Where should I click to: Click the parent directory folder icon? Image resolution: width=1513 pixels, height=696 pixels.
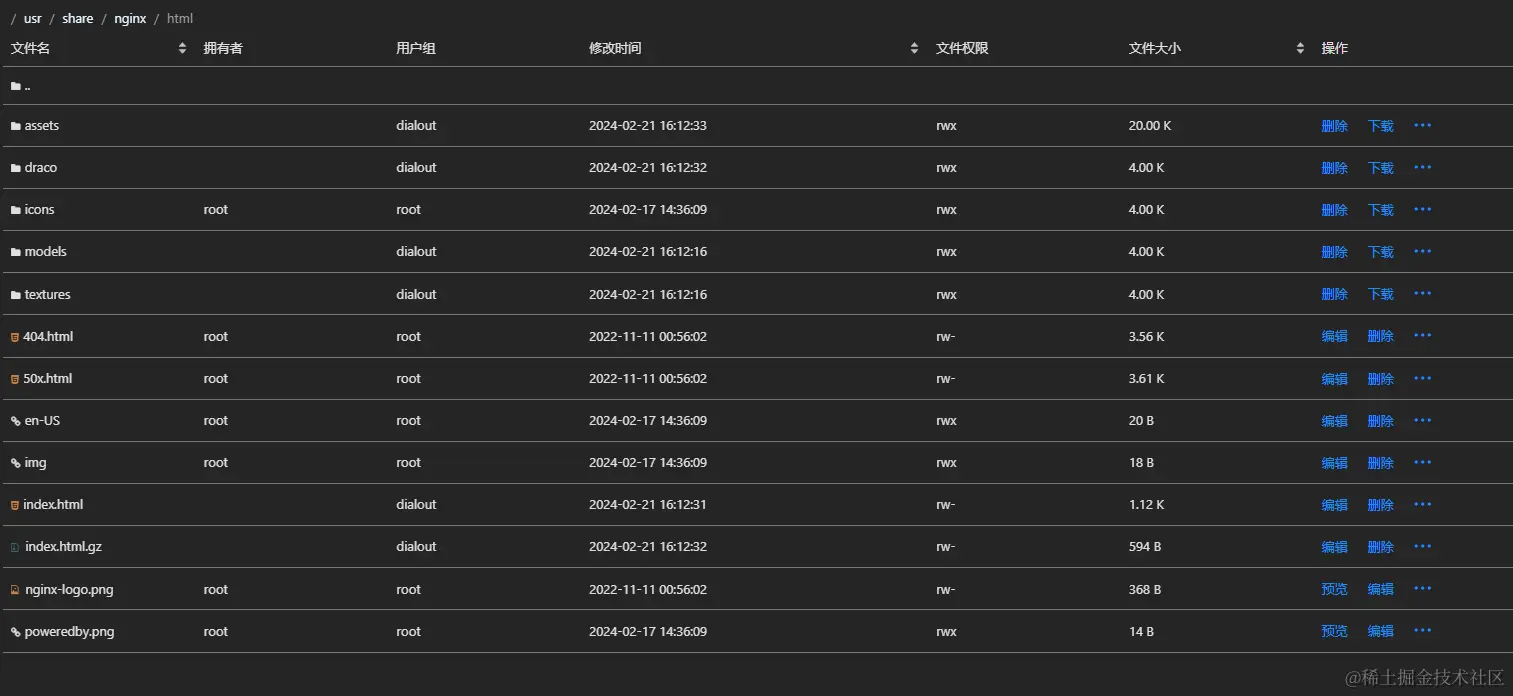15,86
